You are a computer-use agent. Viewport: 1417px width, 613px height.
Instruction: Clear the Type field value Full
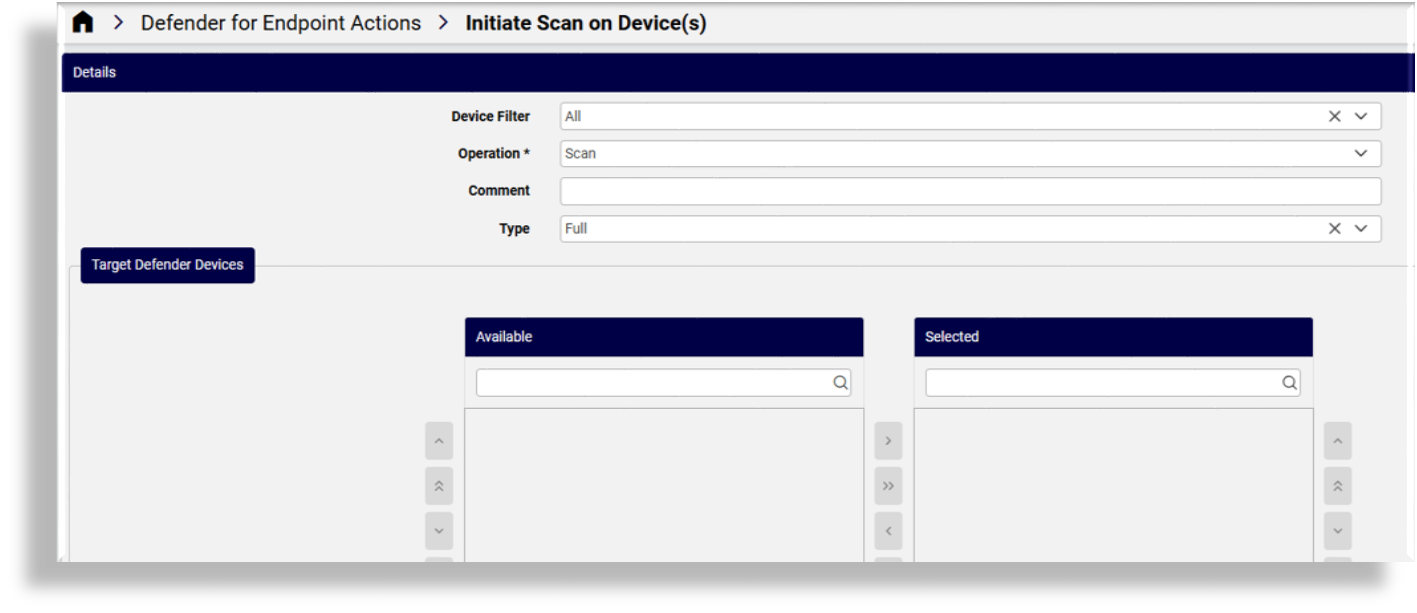pos(1334,229)
